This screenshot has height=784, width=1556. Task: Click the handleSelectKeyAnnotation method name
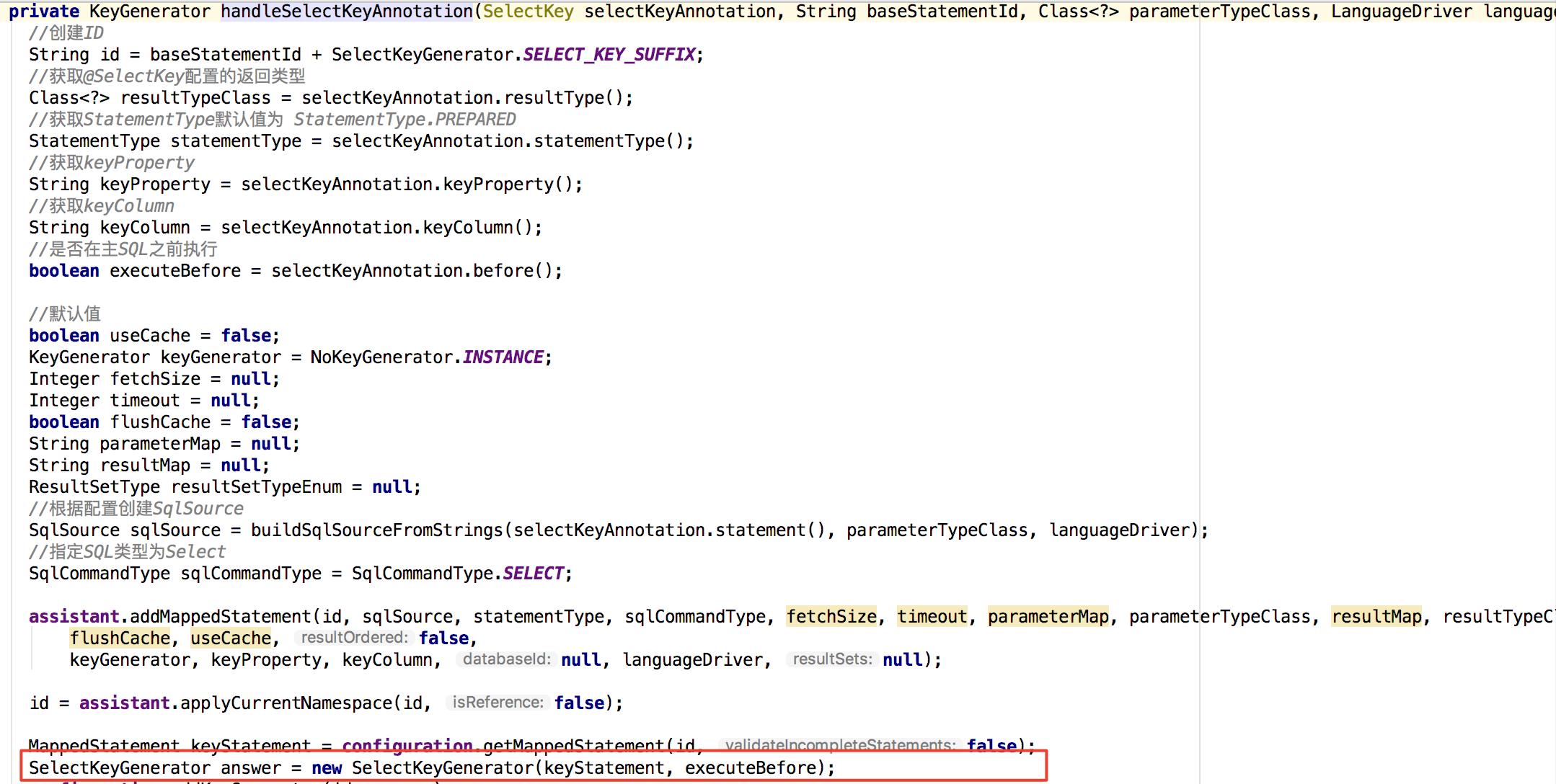346,12
